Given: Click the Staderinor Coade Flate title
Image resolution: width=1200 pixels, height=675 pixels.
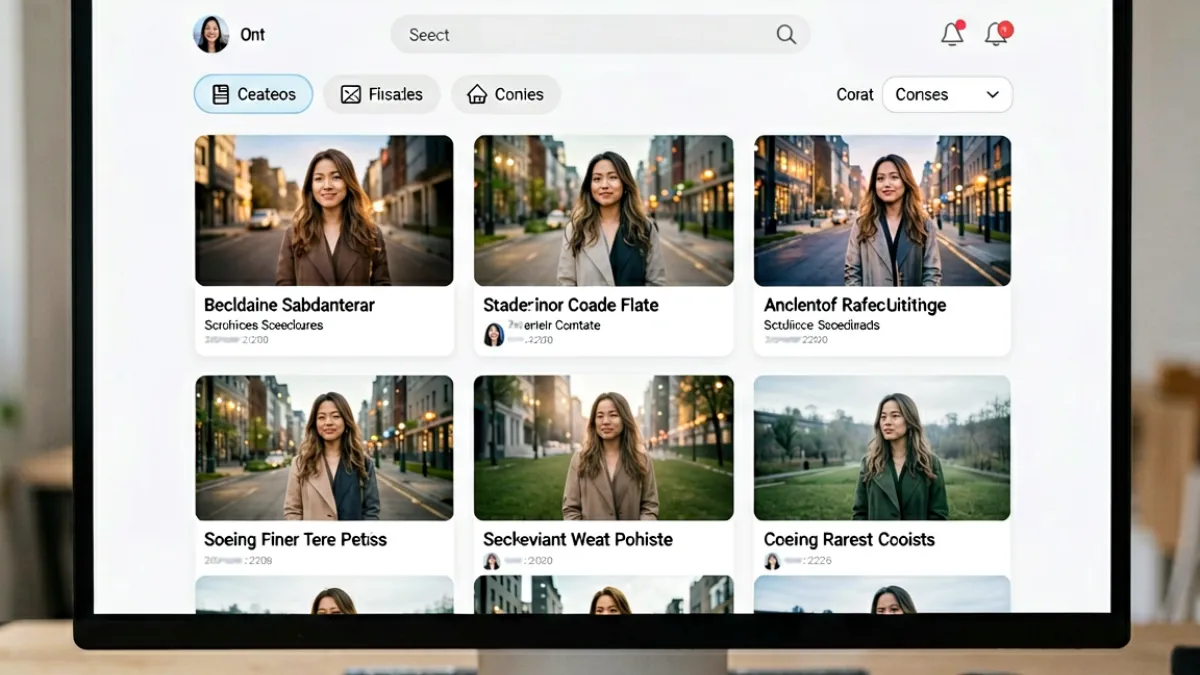Looking at the screenshot, I should [571, 305].
